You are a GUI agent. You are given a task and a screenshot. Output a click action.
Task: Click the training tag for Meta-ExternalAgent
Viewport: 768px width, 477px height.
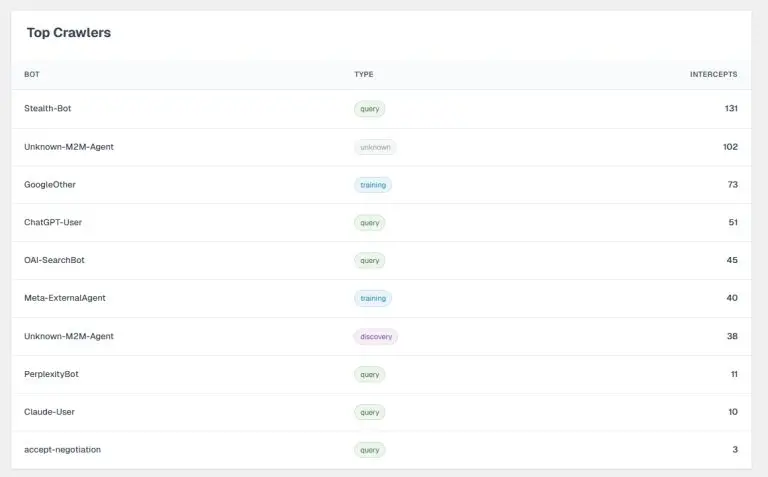click(x=373, y=298)
